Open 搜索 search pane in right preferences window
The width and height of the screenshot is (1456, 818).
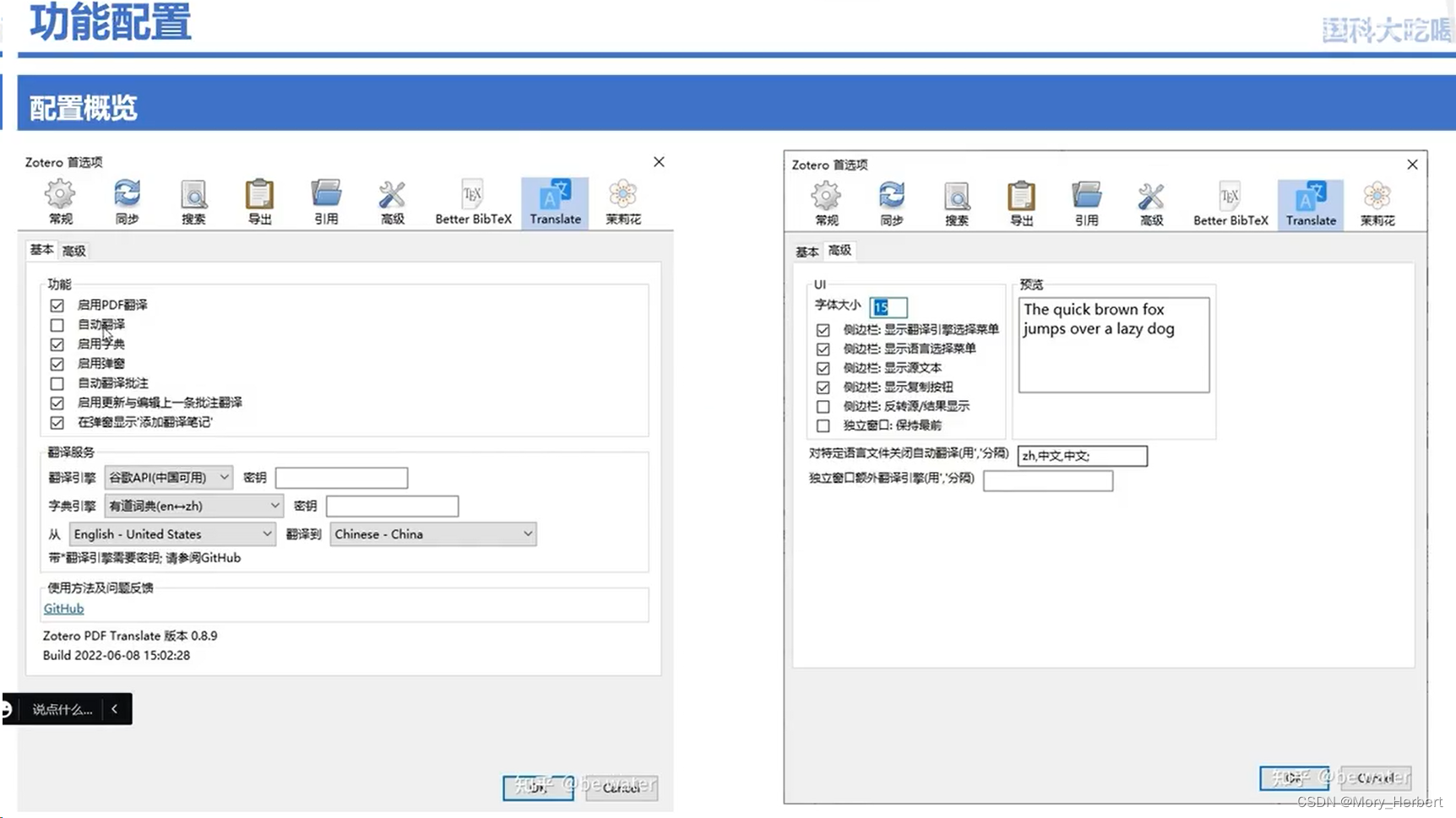coord(957,204)
